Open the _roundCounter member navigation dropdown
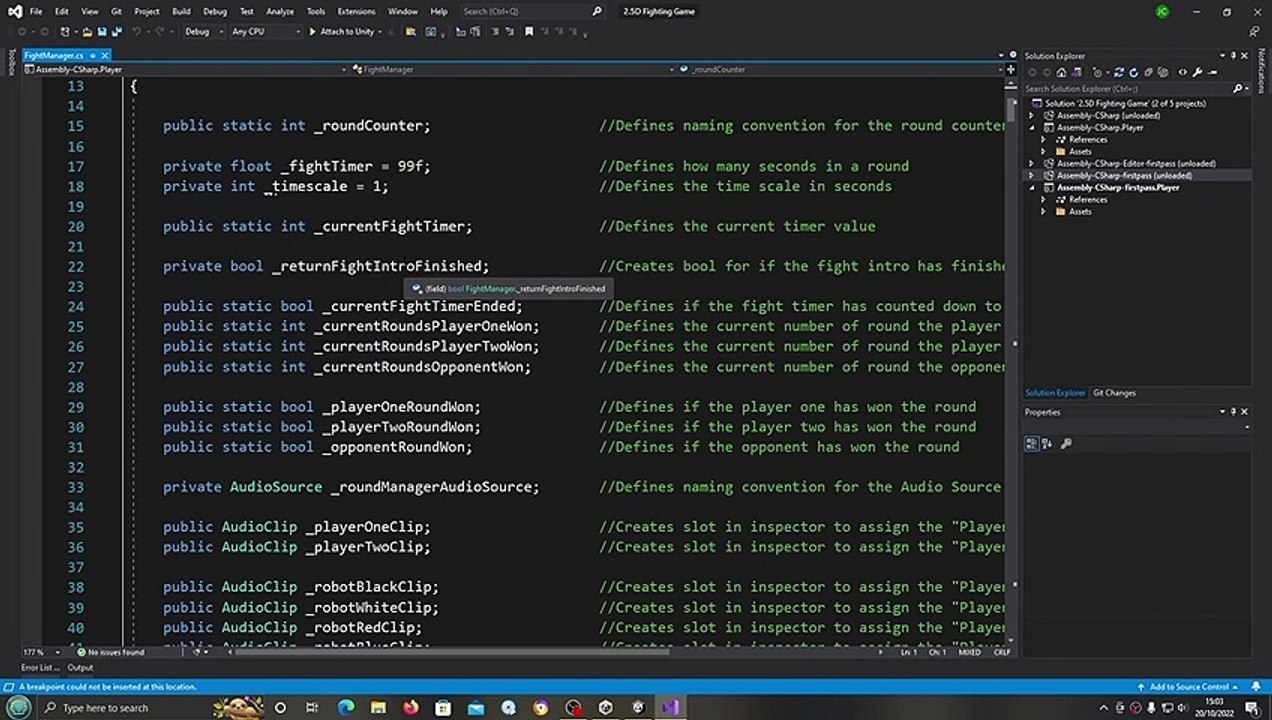 pos(840,69)
